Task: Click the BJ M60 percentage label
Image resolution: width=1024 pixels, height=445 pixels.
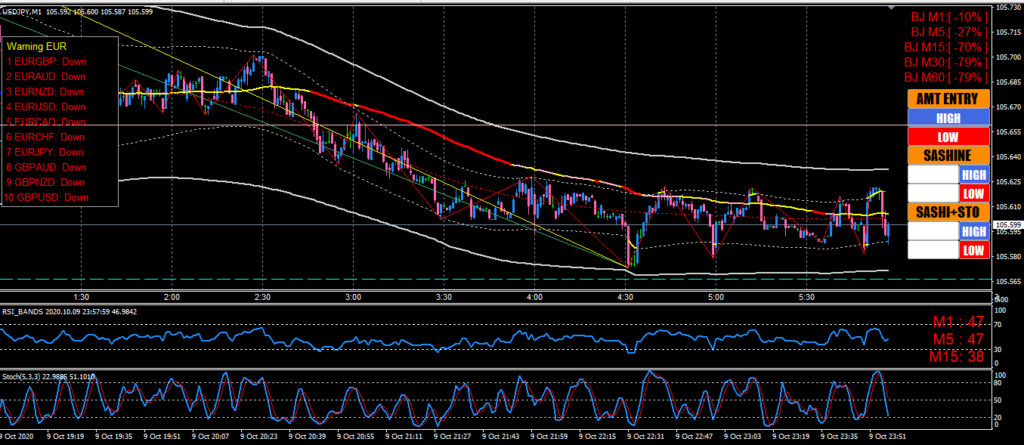Action: 946,77
